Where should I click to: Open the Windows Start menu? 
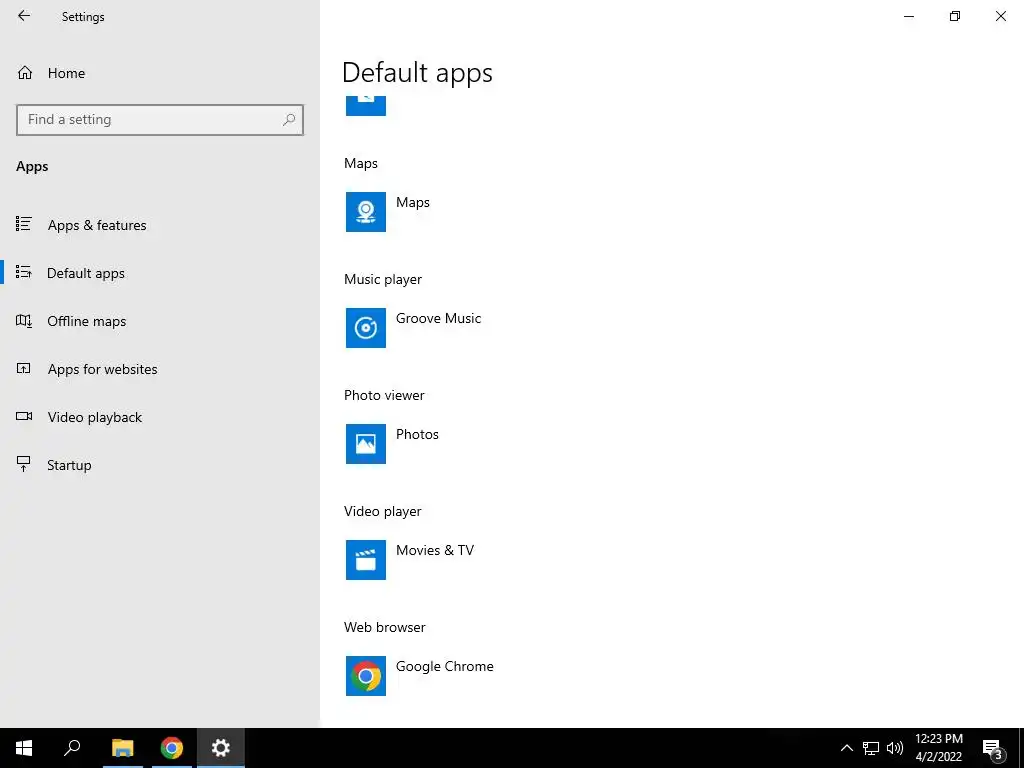(24, 748)
